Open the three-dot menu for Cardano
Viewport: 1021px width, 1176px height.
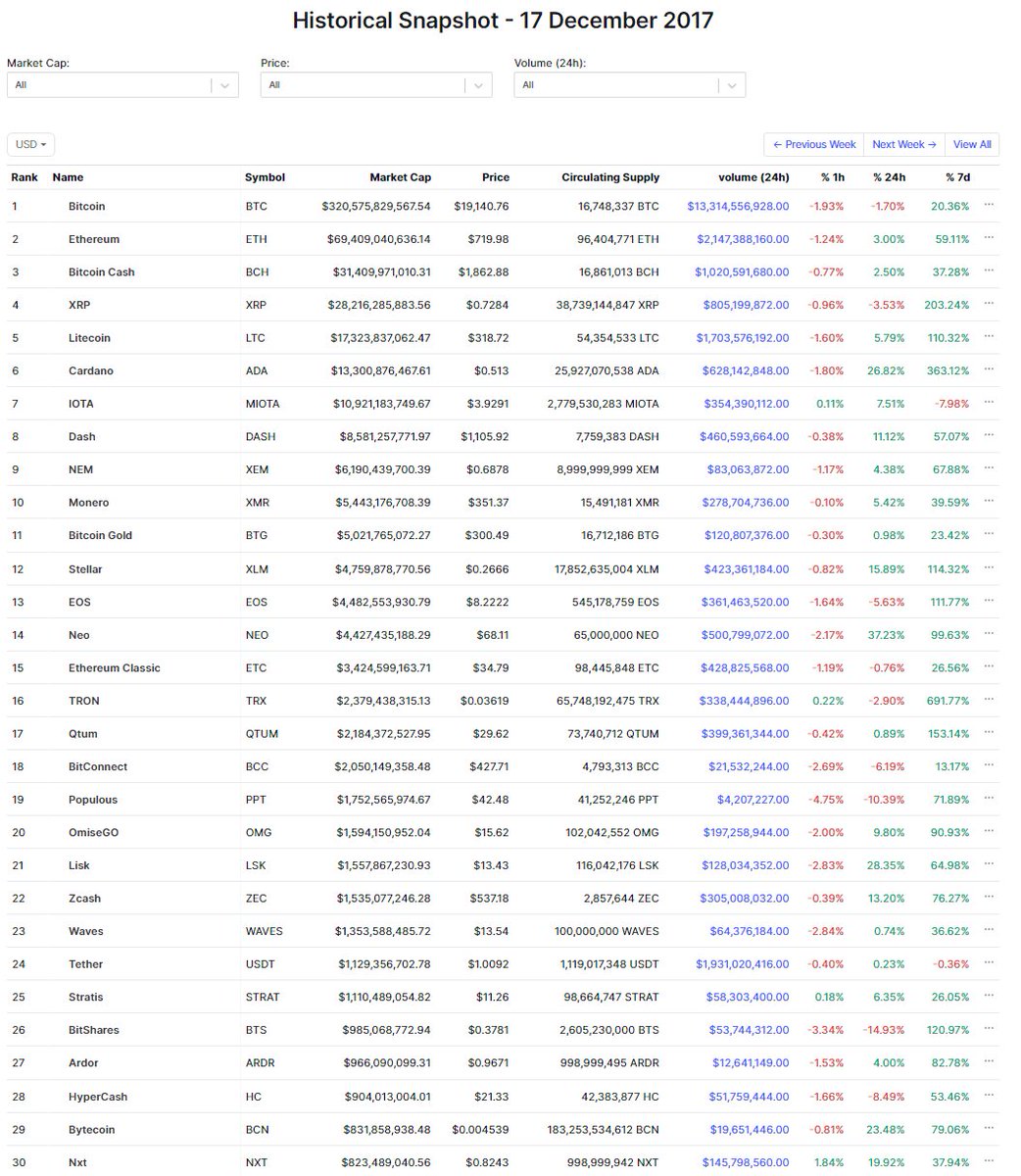click(x=989, y=369)
